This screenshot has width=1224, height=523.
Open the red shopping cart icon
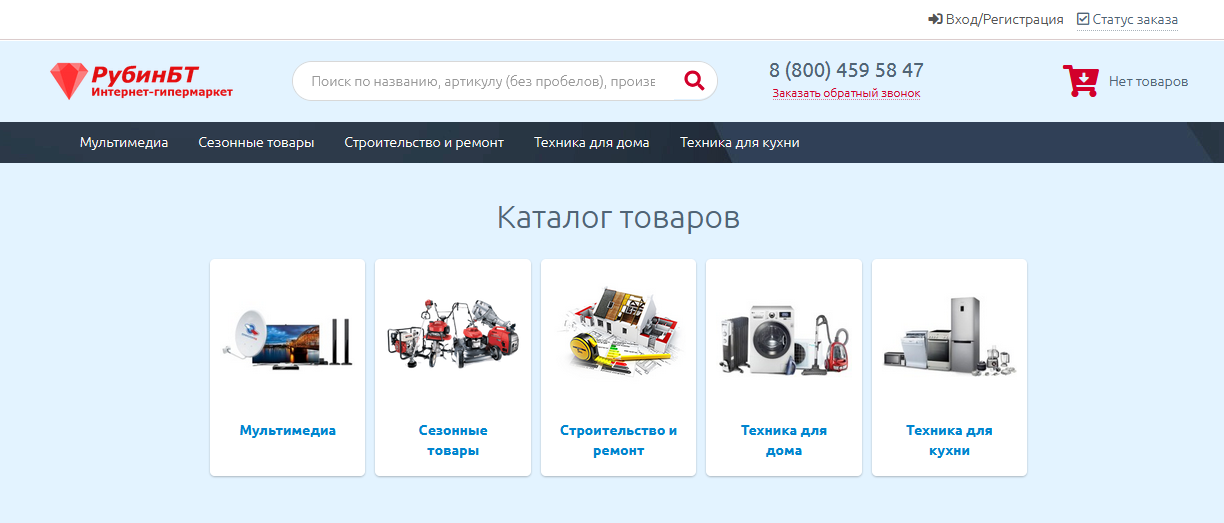coord(1080,81)
